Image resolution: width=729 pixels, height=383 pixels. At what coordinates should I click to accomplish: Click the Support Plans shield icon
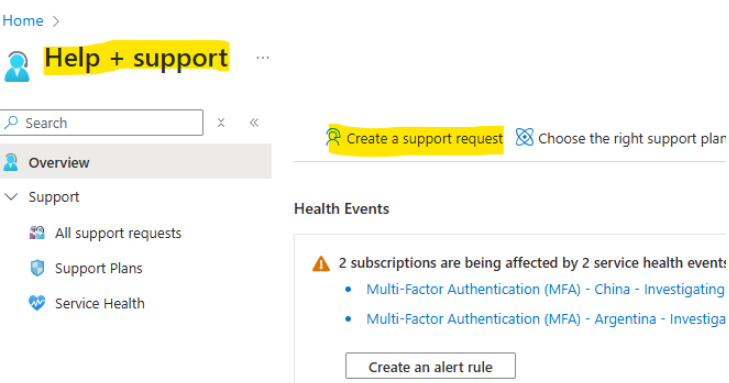[x=37, y=268]
